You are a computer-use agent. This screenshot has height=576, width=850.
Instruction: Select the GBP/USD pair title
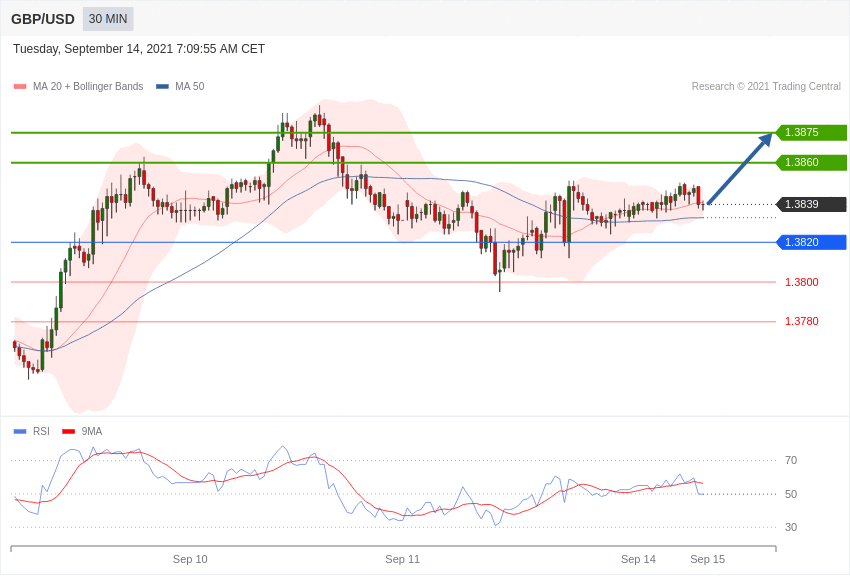[x=43, y=20]
